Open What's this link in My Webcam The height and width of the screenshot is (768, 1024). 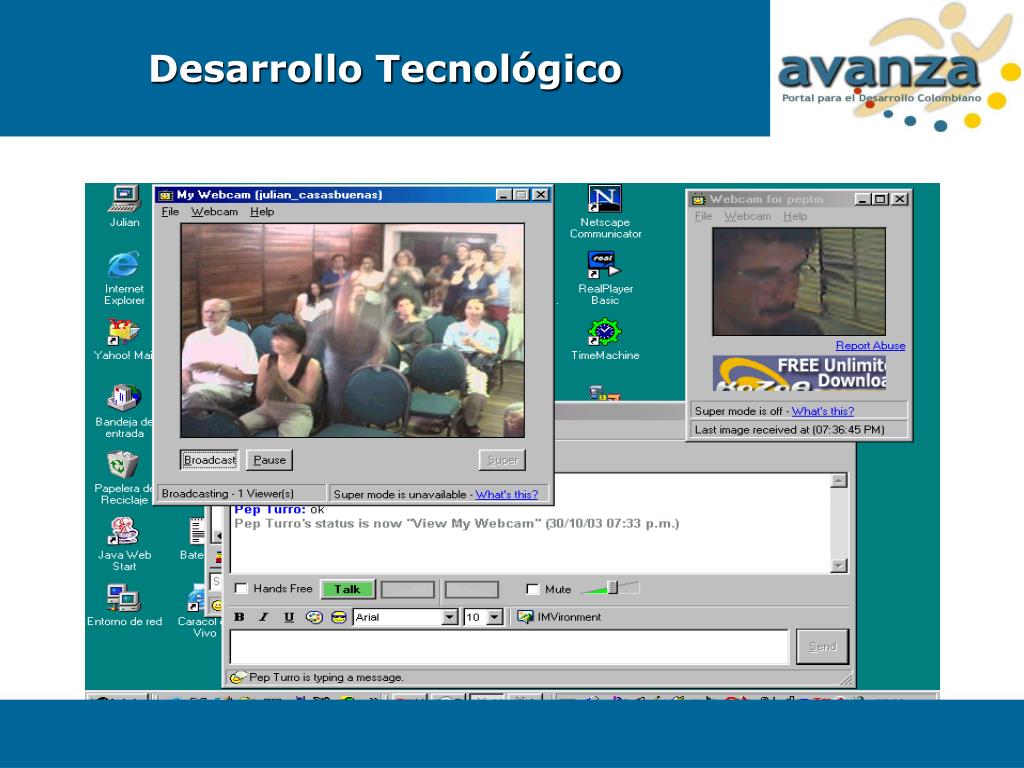pyautogui.click(x=507, y=494)
